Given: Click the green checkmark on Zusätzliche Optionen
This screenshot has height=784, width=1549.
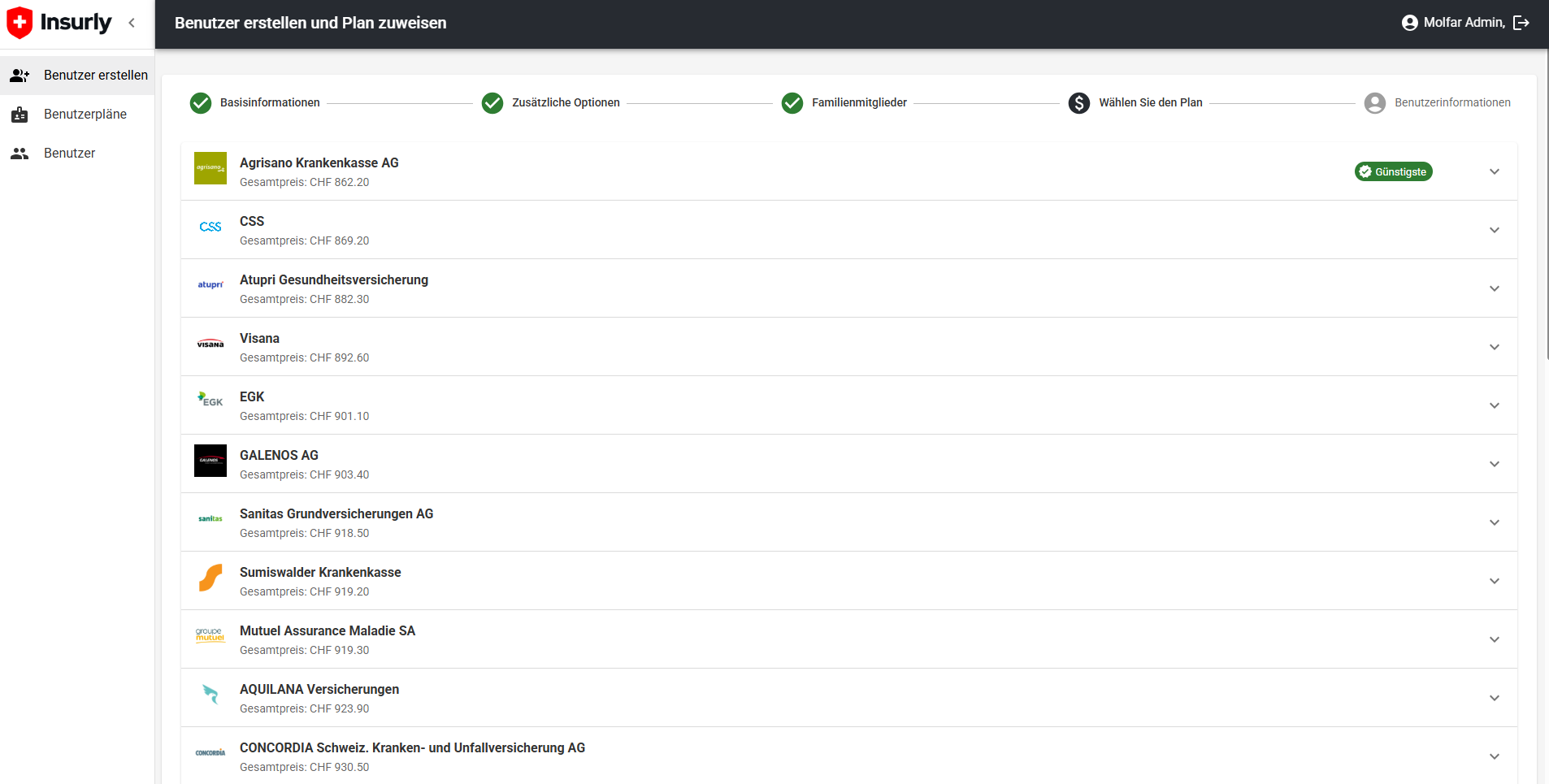Looking at the screenshot, I should coord(492,103).
